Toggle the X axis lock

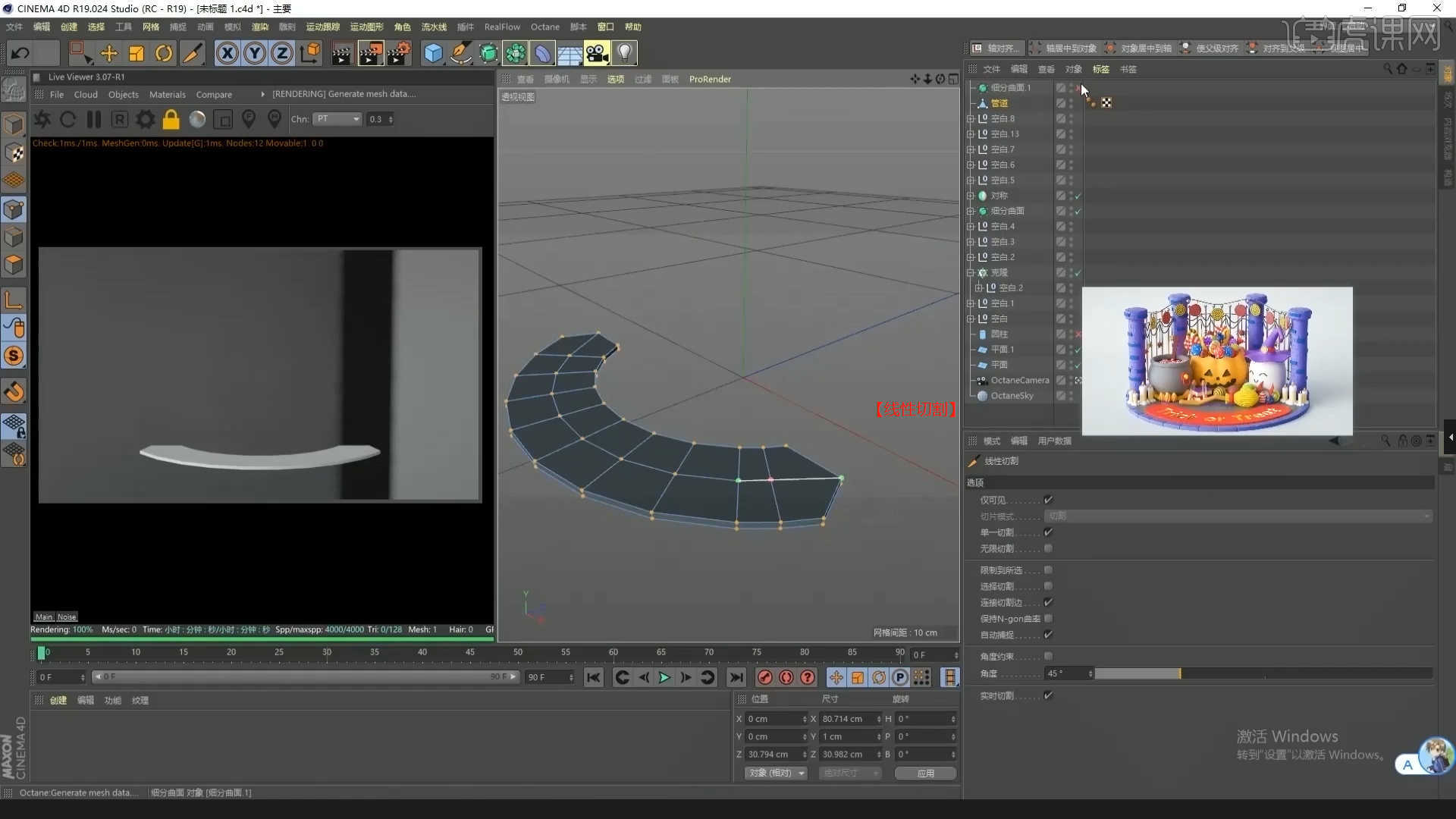[x=227, y=53]
